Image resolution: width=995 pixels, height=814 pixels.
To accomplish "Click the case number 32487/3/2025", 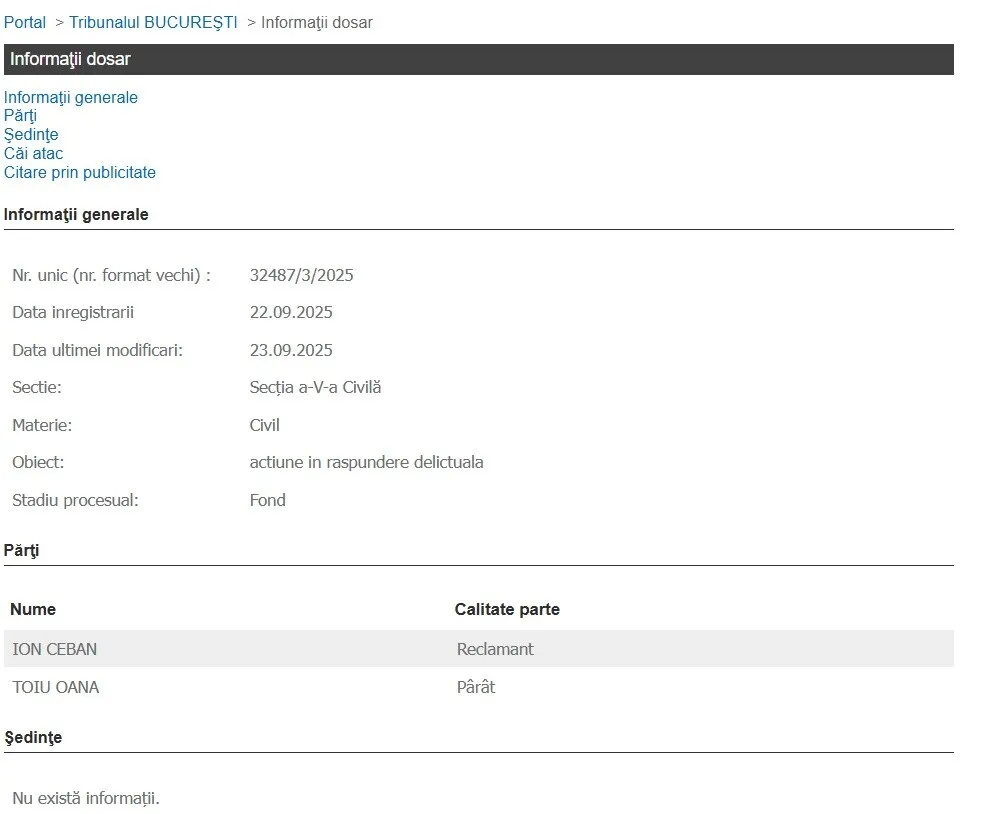I will pyautogui.click(x=301, y=275).
